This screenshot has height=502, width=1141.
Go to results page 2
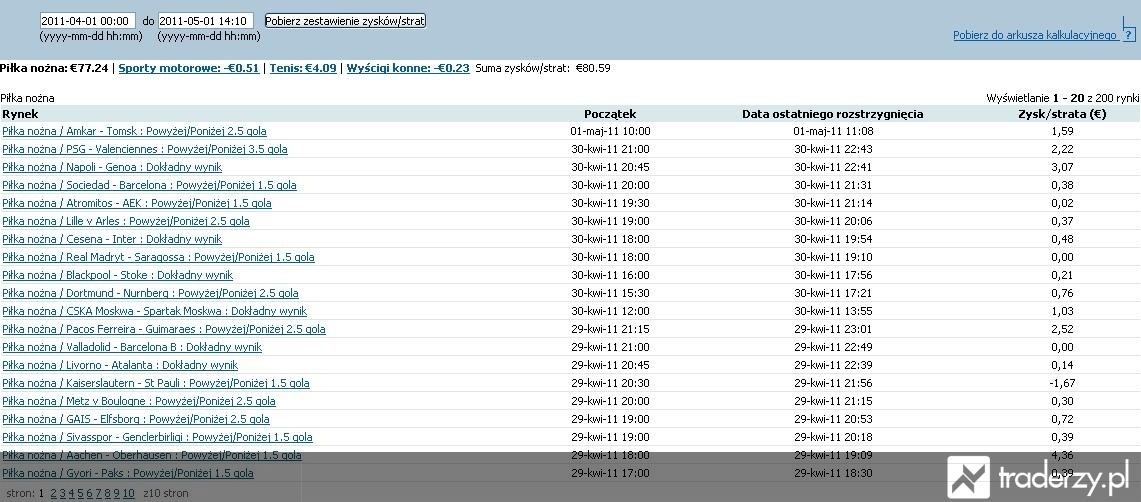coord(53,493)
